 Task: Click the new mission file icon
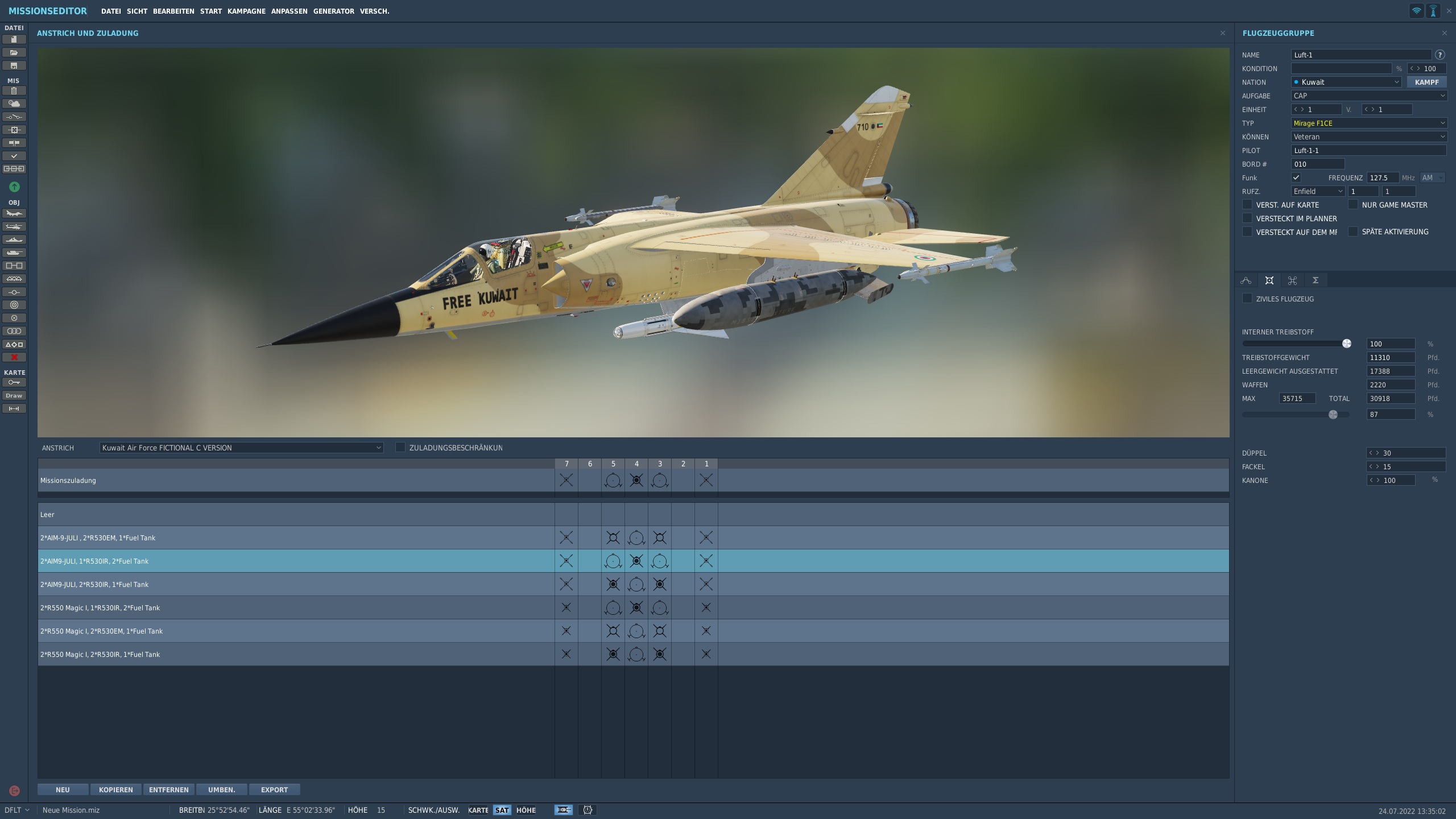[14, 39]
